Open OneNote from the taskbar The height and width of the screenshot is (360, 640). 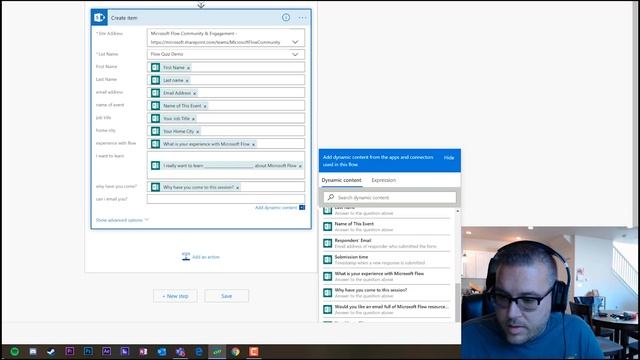tap(143, 351)
